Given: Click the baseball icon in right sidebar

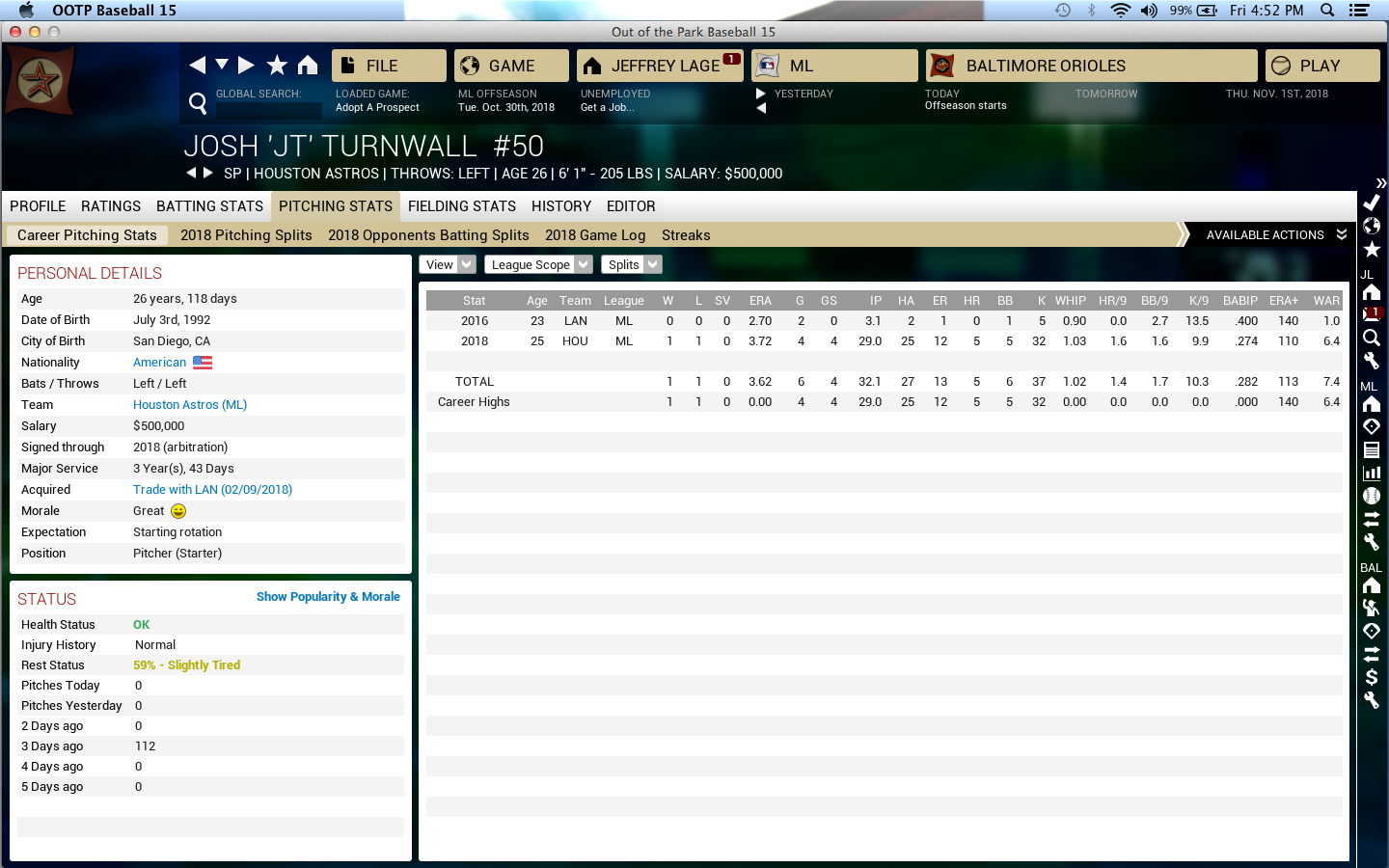Looking at the screenshot, I should tap(1372, 496).
